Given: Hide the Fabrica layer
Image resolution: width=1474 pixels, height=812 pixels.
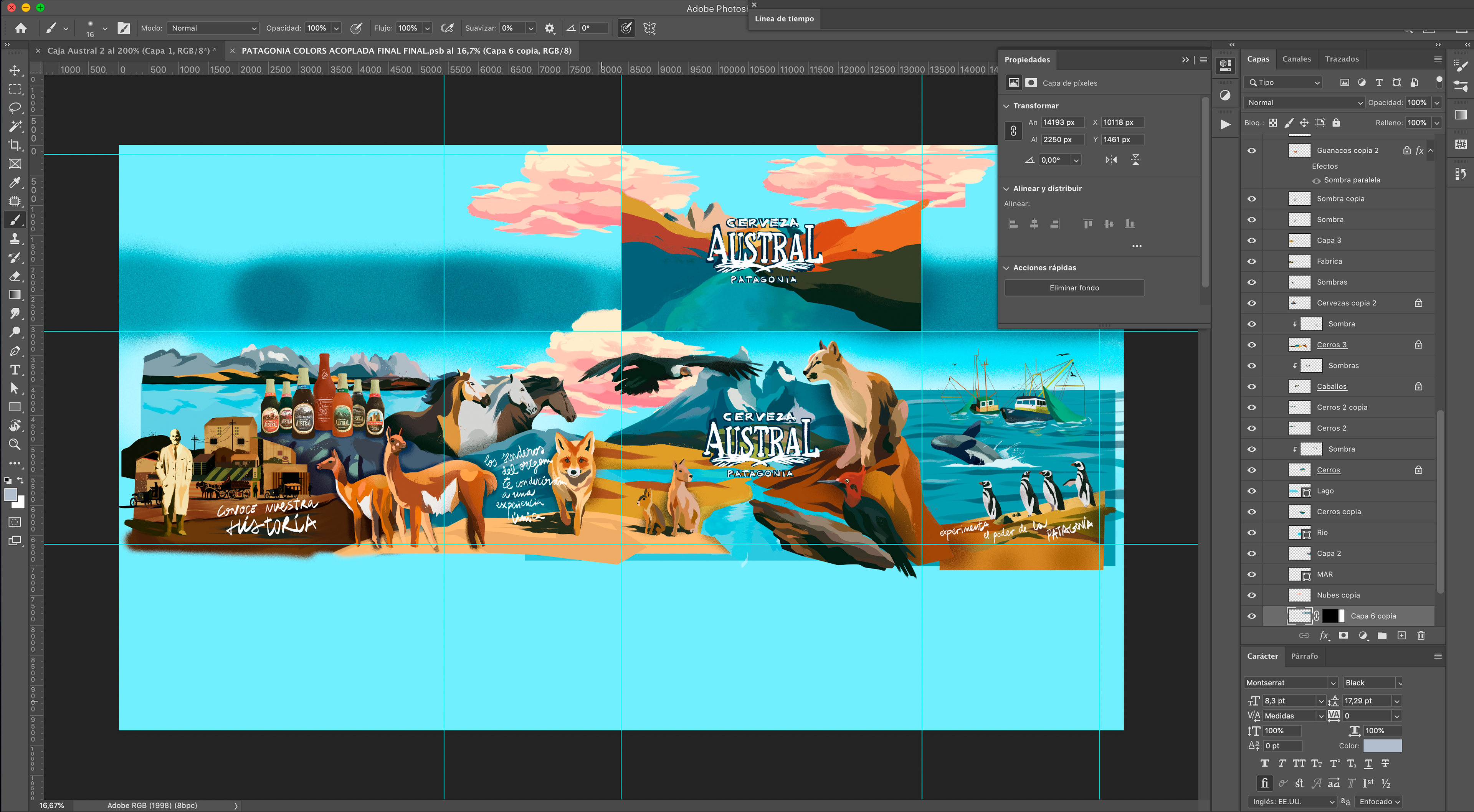Looking at the screenshot, I should (1251, 261).
